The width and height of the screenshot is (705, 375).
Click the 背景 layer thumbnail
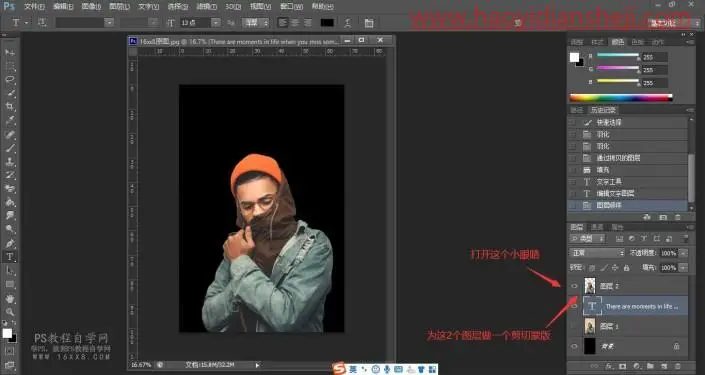tap(589, 346)
